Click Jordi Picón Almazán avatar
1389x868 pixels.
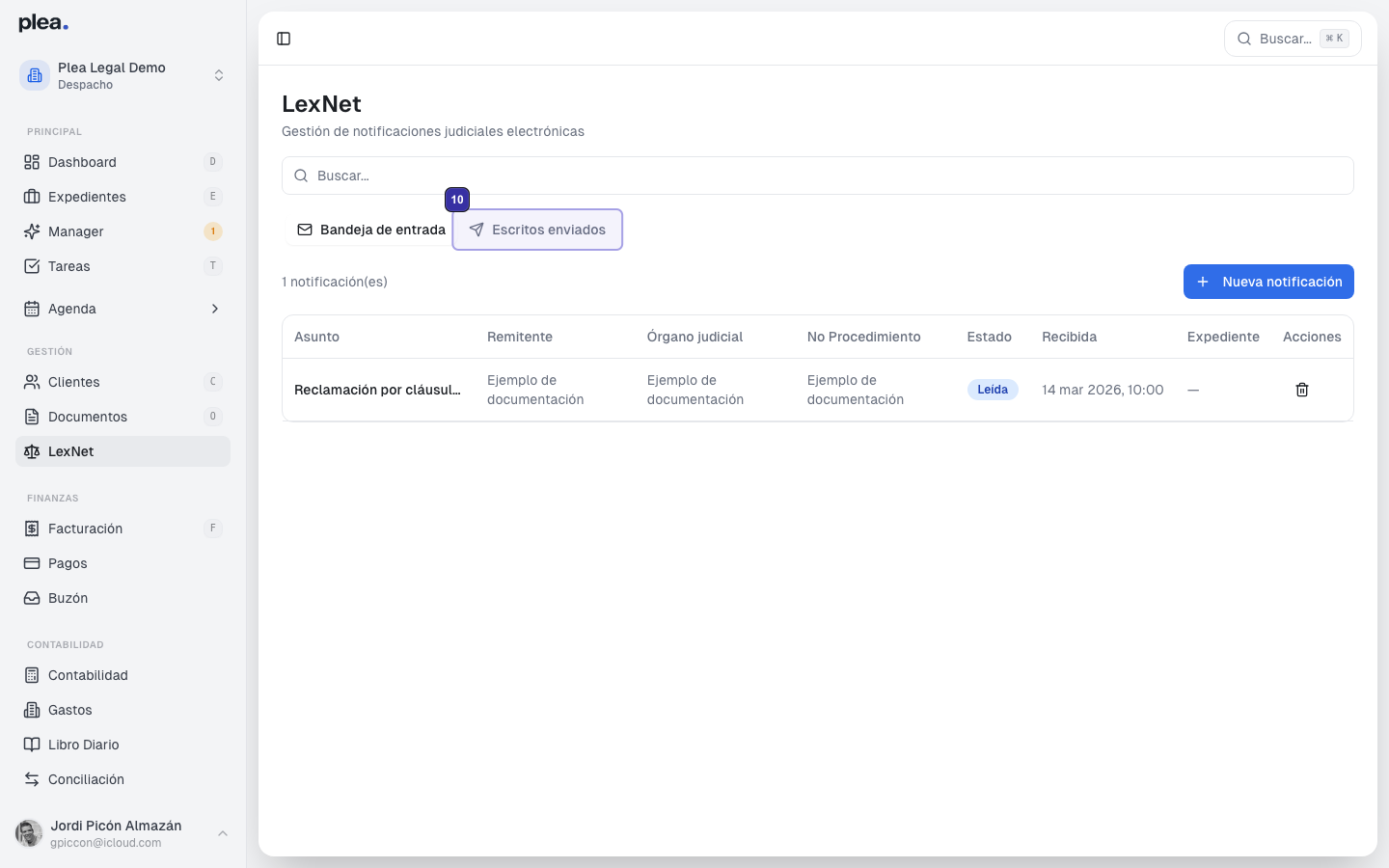click(29, 833)
